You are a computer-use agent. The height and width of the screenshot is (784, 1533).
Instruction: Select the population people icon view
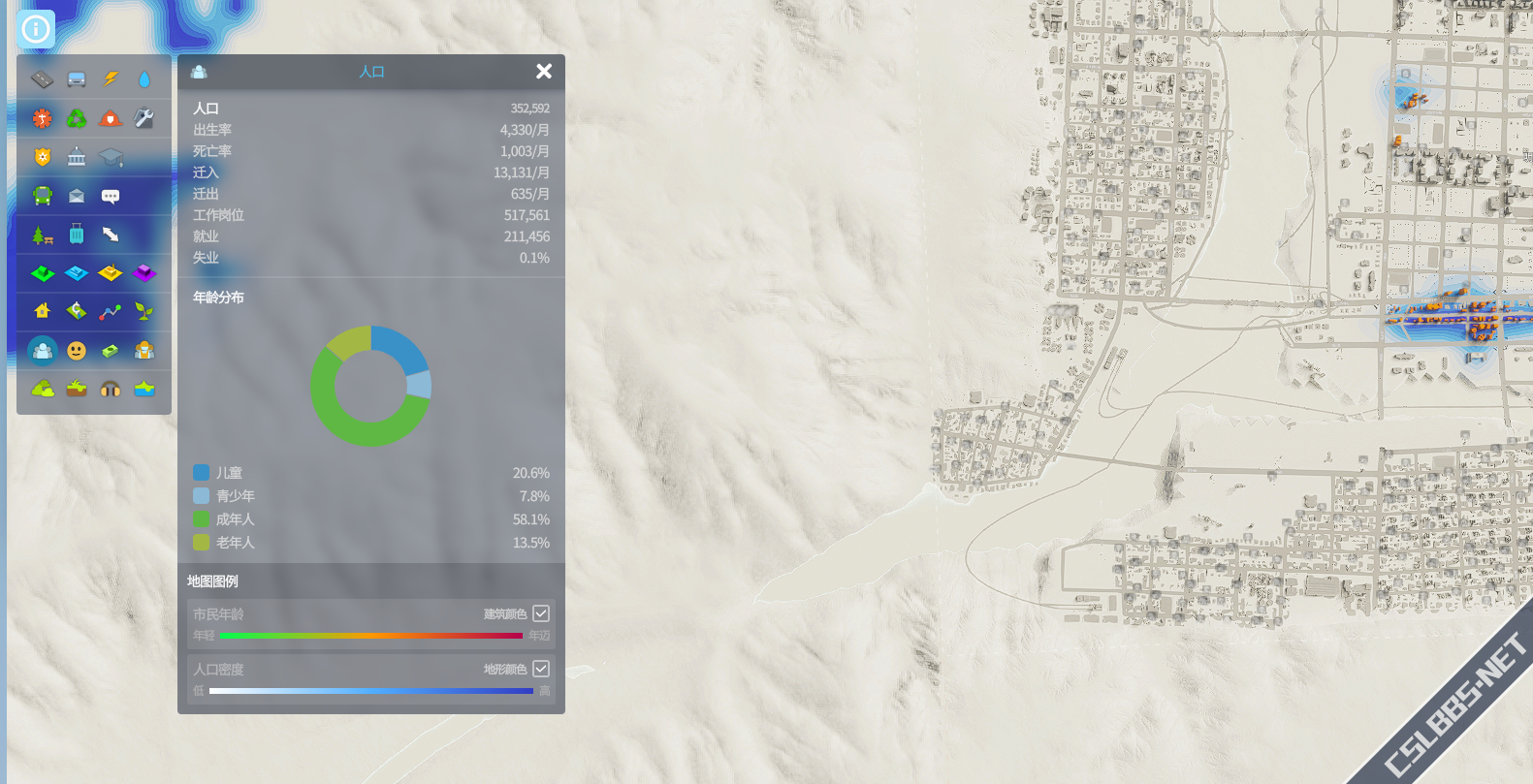pos(42,350)
